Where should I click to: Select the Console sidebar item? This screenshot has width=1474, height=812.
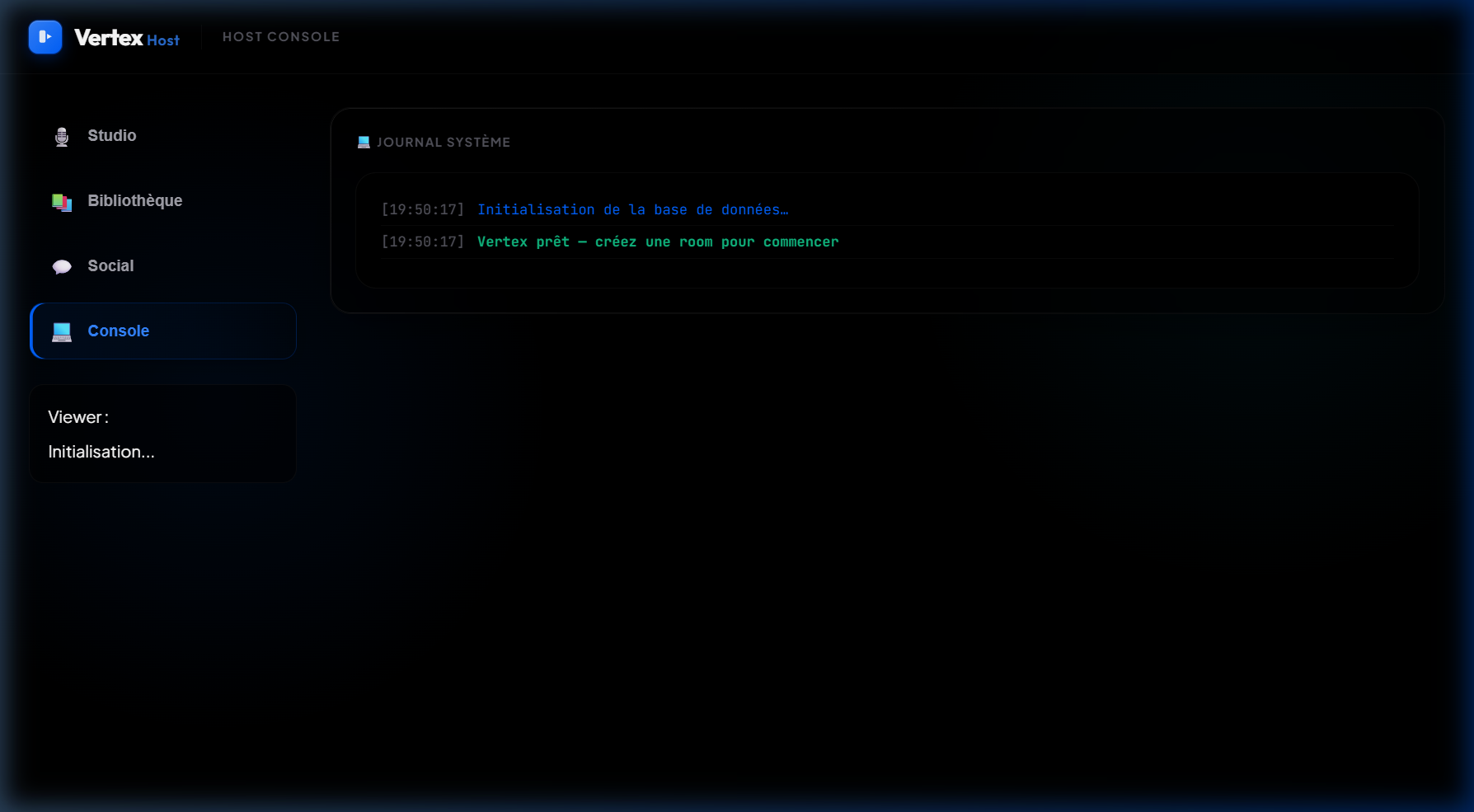click(163, 331)
